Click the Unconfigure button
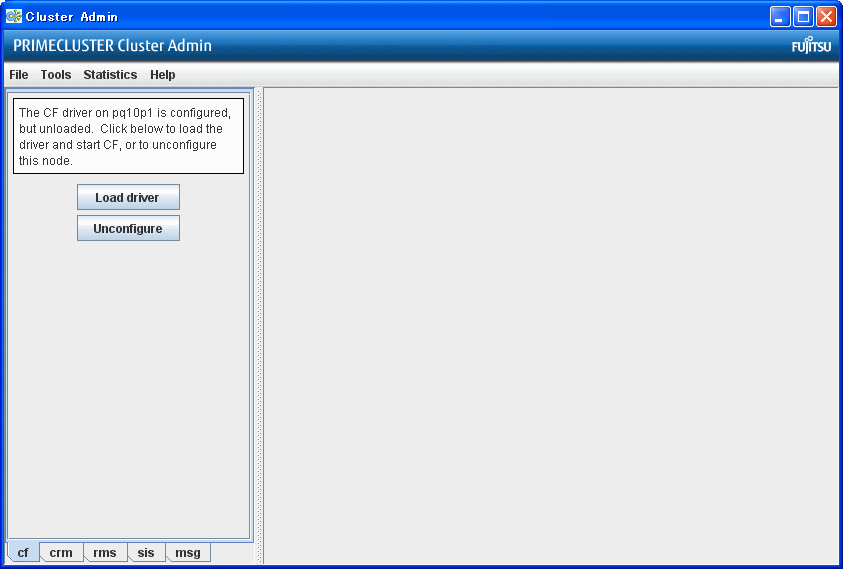The height and width of the screenshot is (569, 843). [128, 229]
